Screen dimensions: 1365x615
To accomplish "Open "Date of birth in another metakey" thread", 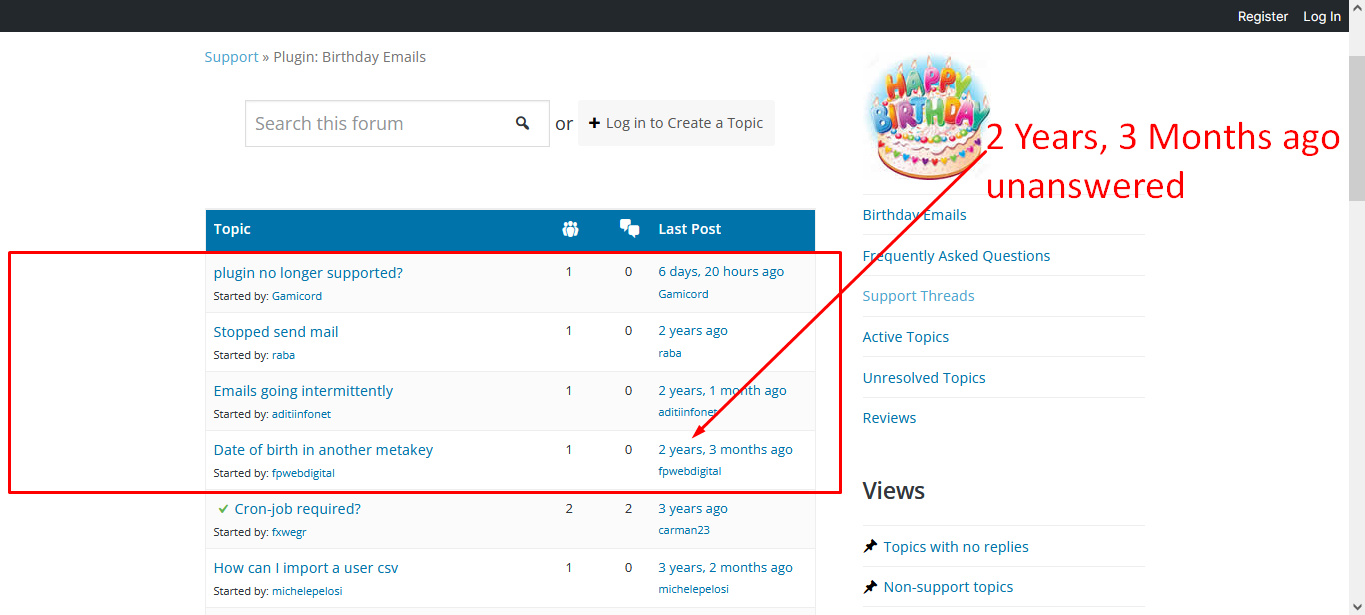I will pos(323,450).
